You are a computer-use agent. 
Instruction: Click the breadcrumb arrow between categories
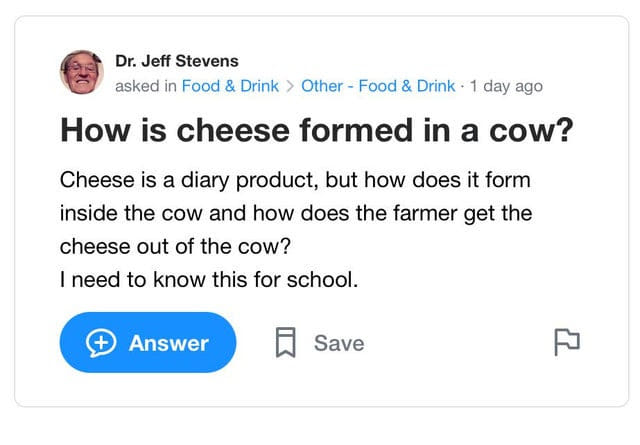(x=290, y=86)
